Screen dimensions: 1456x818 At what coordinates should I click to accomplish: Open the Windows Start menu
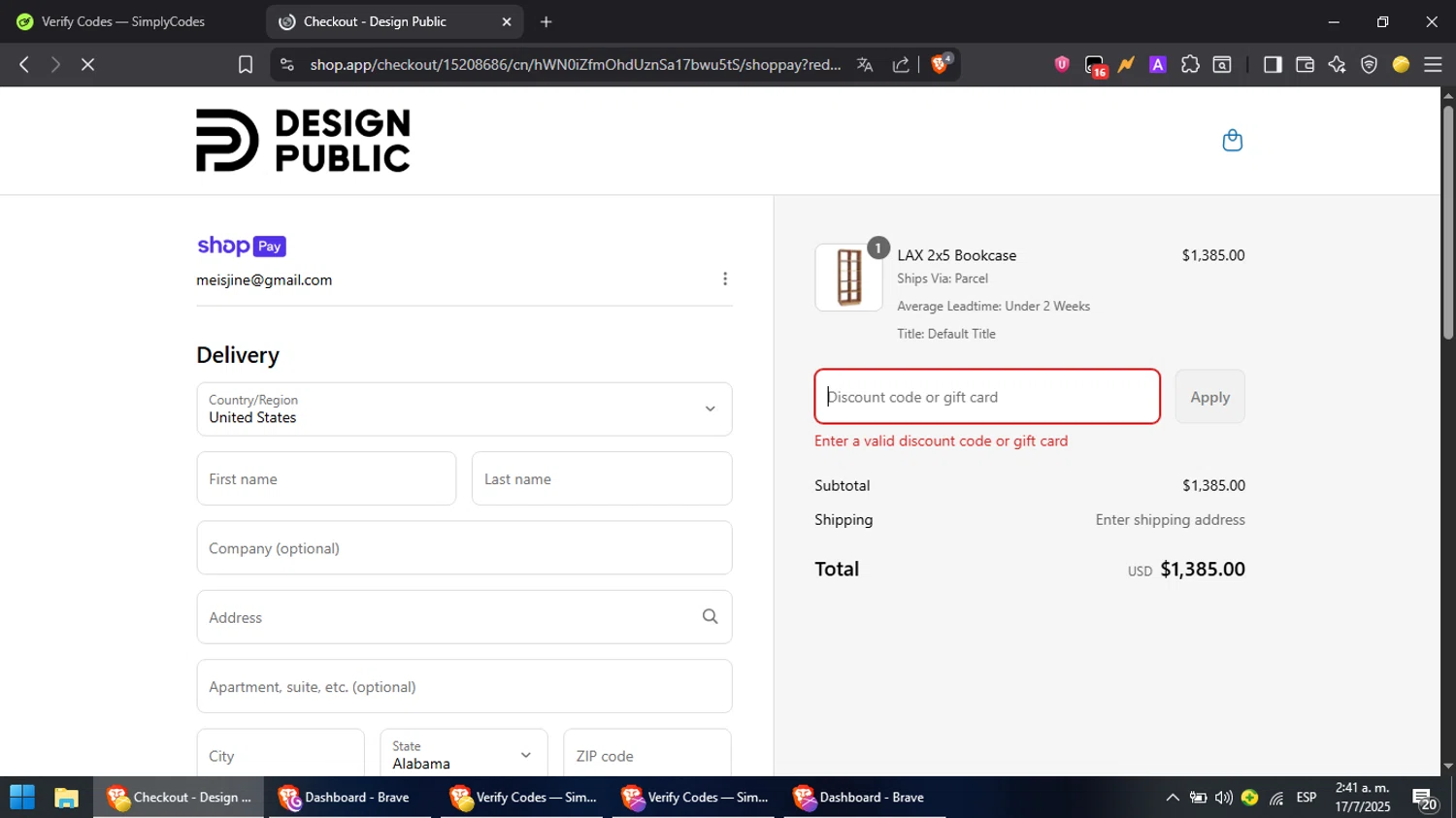(x=22, y=798)
